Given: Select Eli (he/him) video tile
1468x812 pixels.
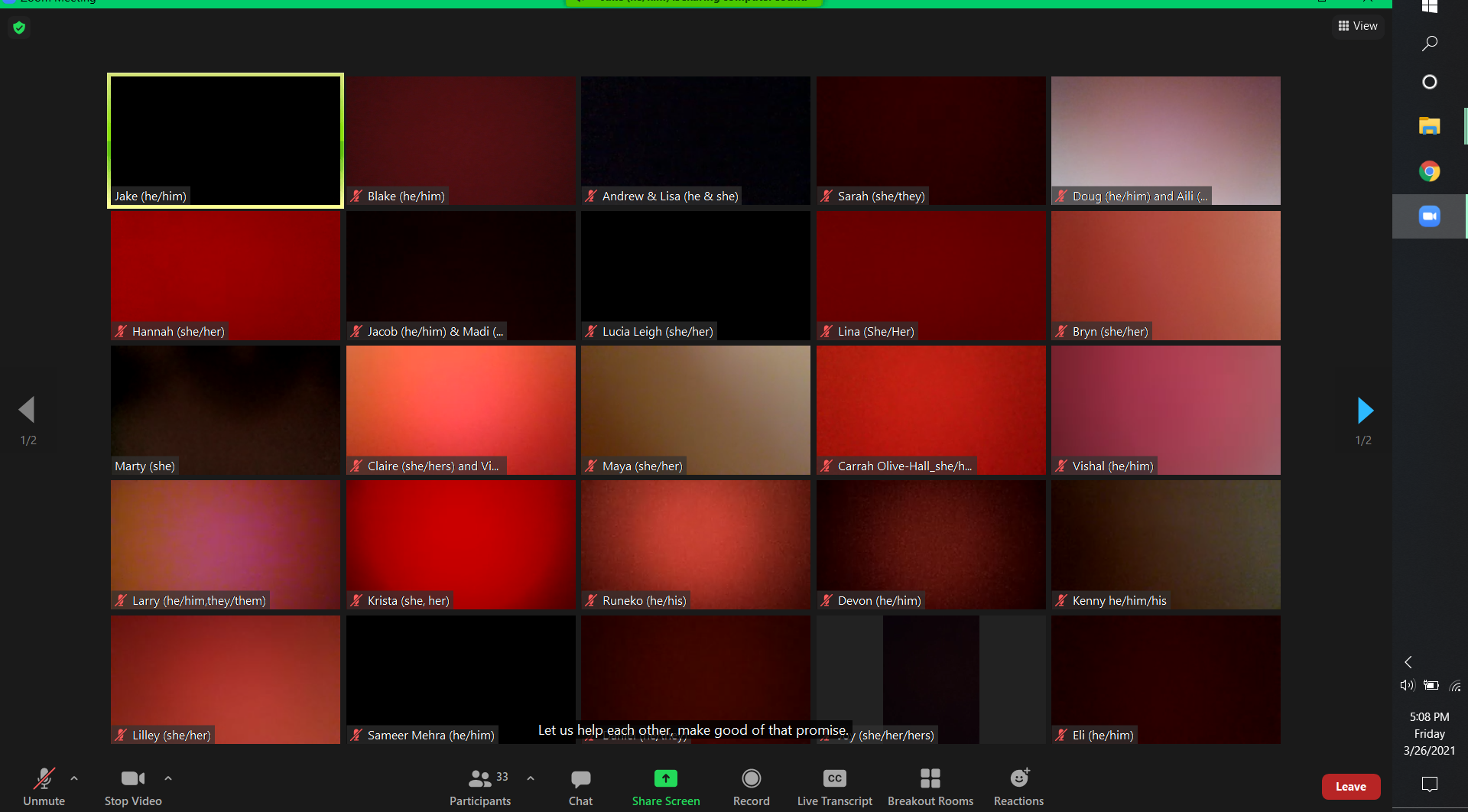Looking at the screenshot, I should coord(1166,680).
